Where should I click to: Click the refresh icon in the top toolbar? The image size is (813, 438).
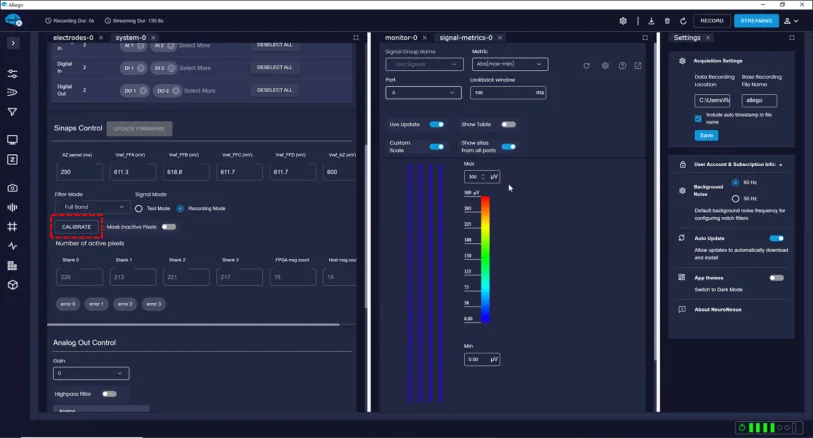(x=683, y=21)
